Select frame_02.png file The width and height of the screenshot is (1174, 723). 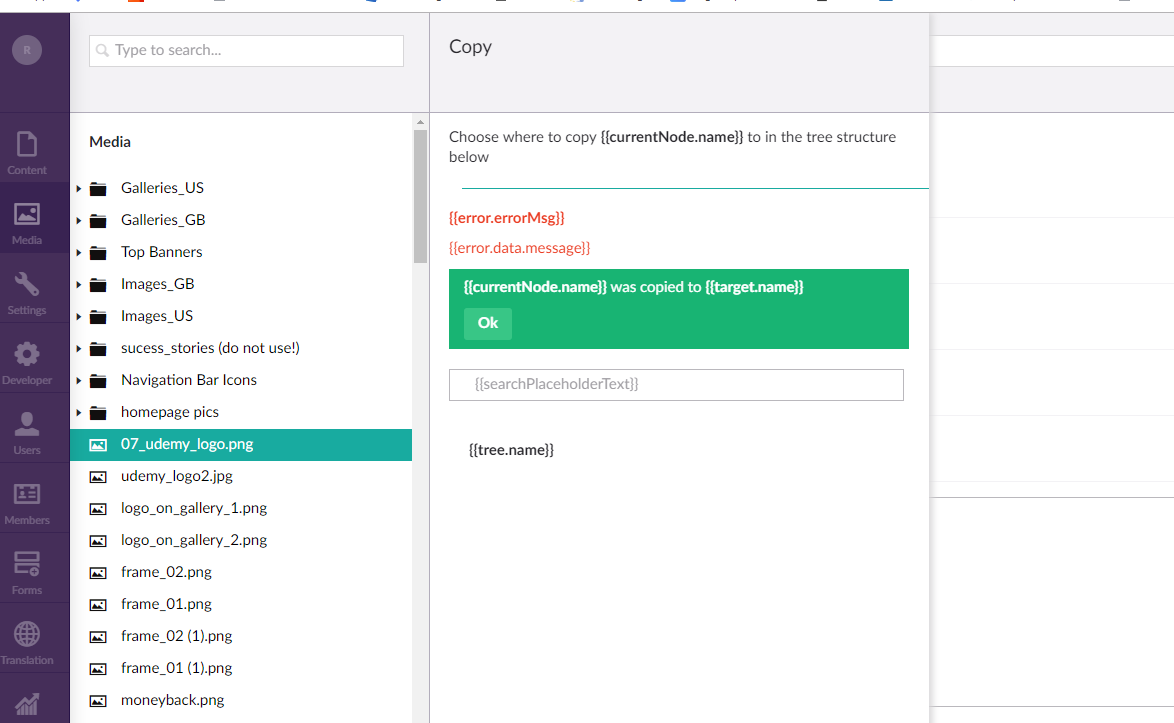166,573
